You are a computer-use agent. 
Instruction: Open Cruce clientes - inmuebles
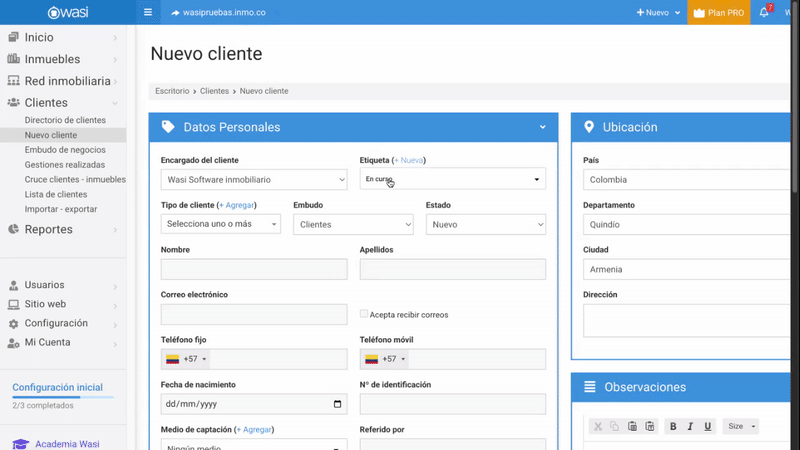[x=75, y=179]
